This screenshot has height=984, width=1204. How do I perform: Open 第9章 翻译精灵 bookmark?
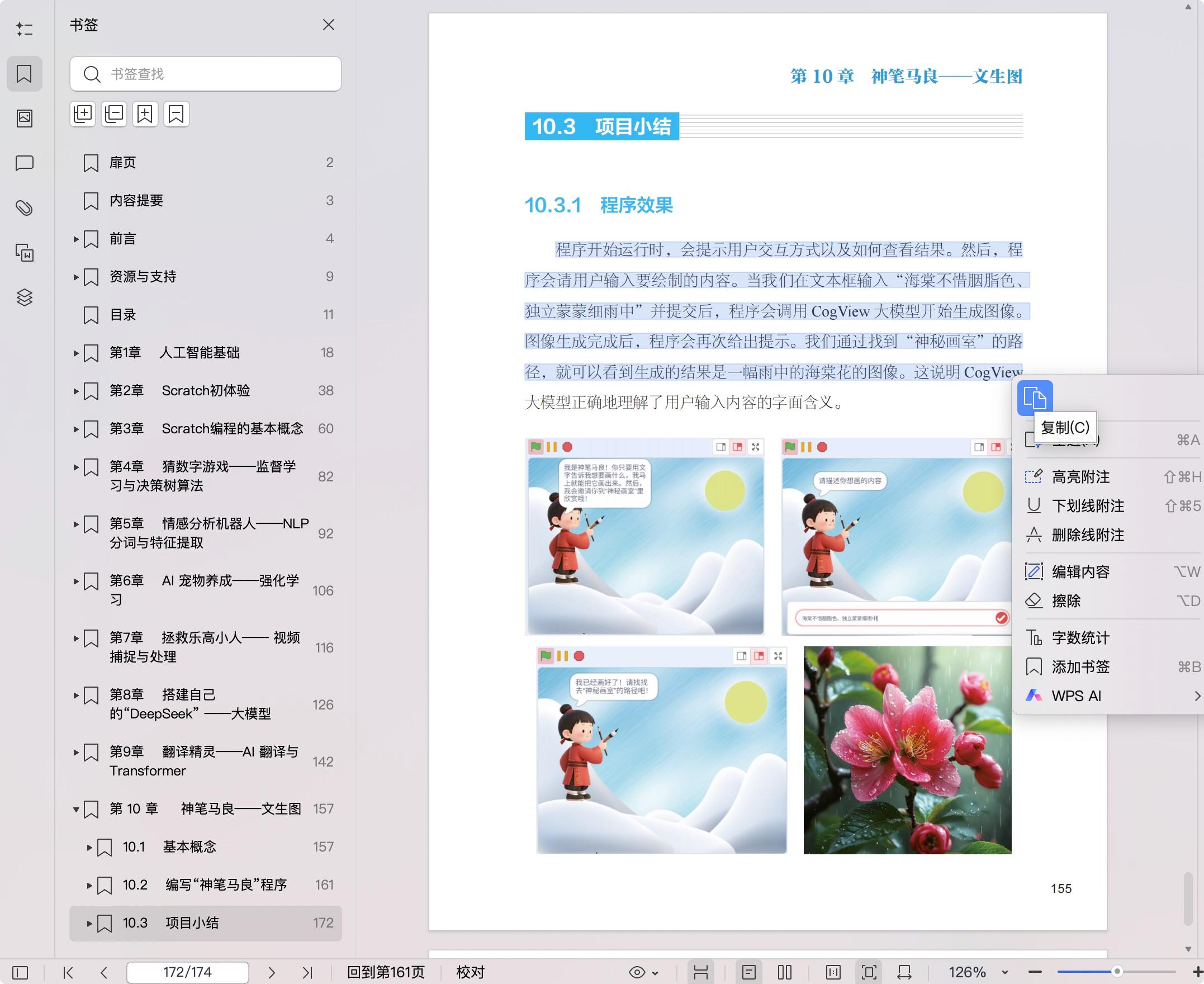tap(206, 761)
